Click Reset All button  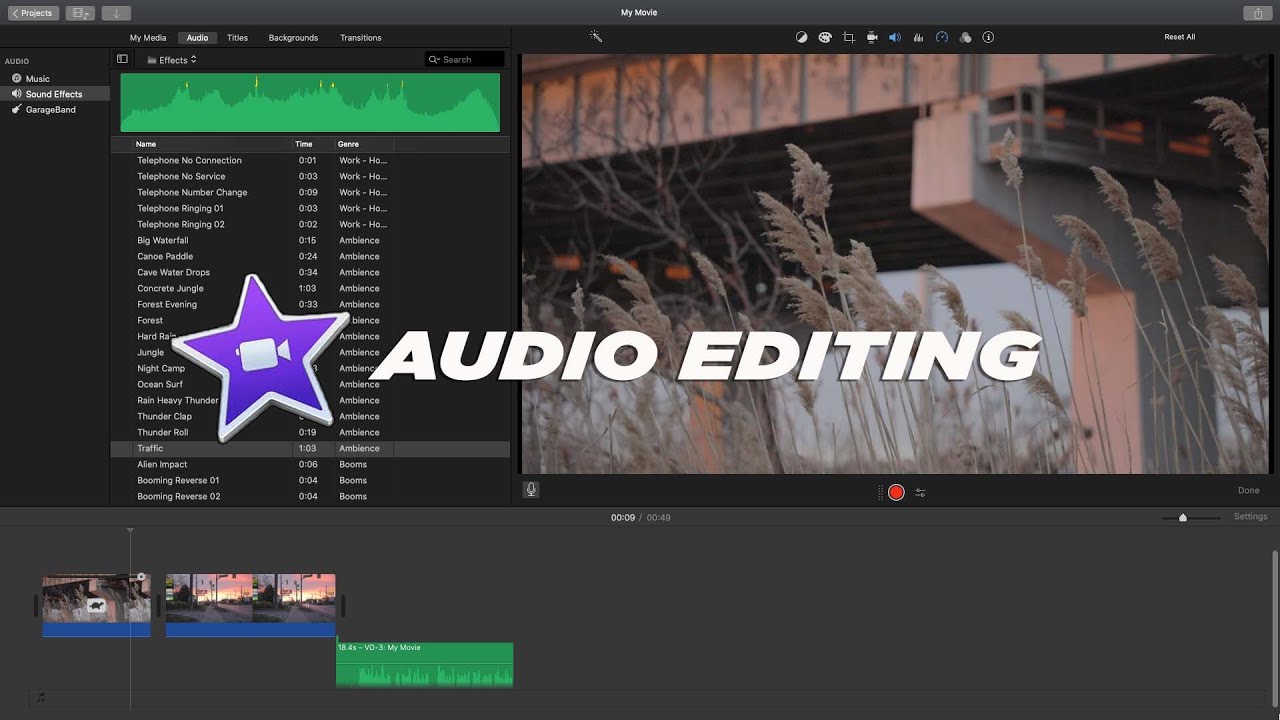pyautogui.click(x=1179, y=37)
